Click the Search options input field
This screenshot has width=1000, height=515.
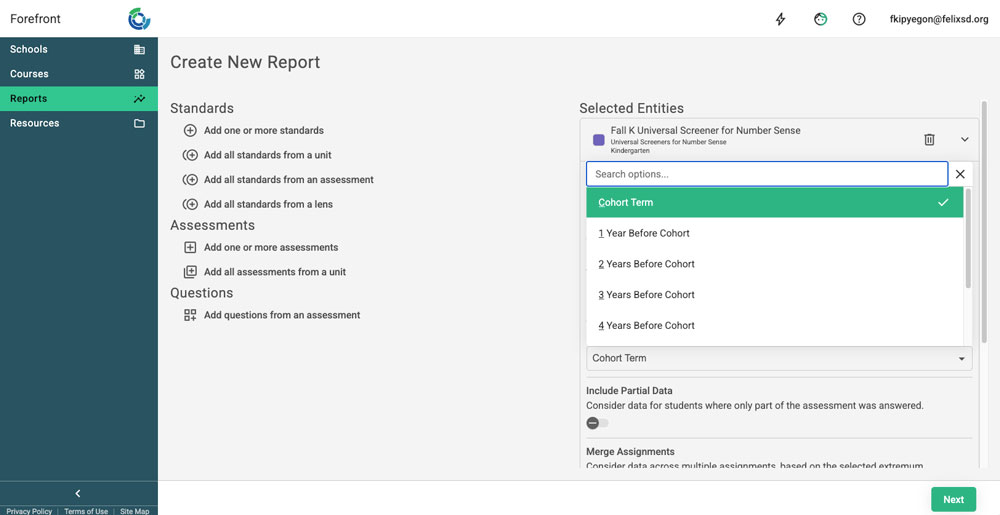tap(766, 174)
